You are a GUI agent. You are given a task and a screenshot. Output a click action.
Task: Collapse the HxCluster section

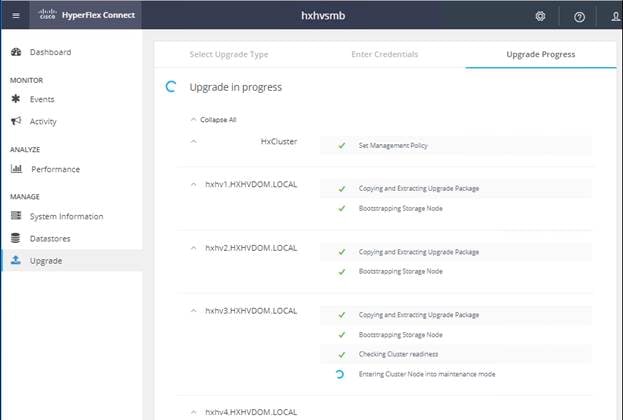tap(193, 141)
